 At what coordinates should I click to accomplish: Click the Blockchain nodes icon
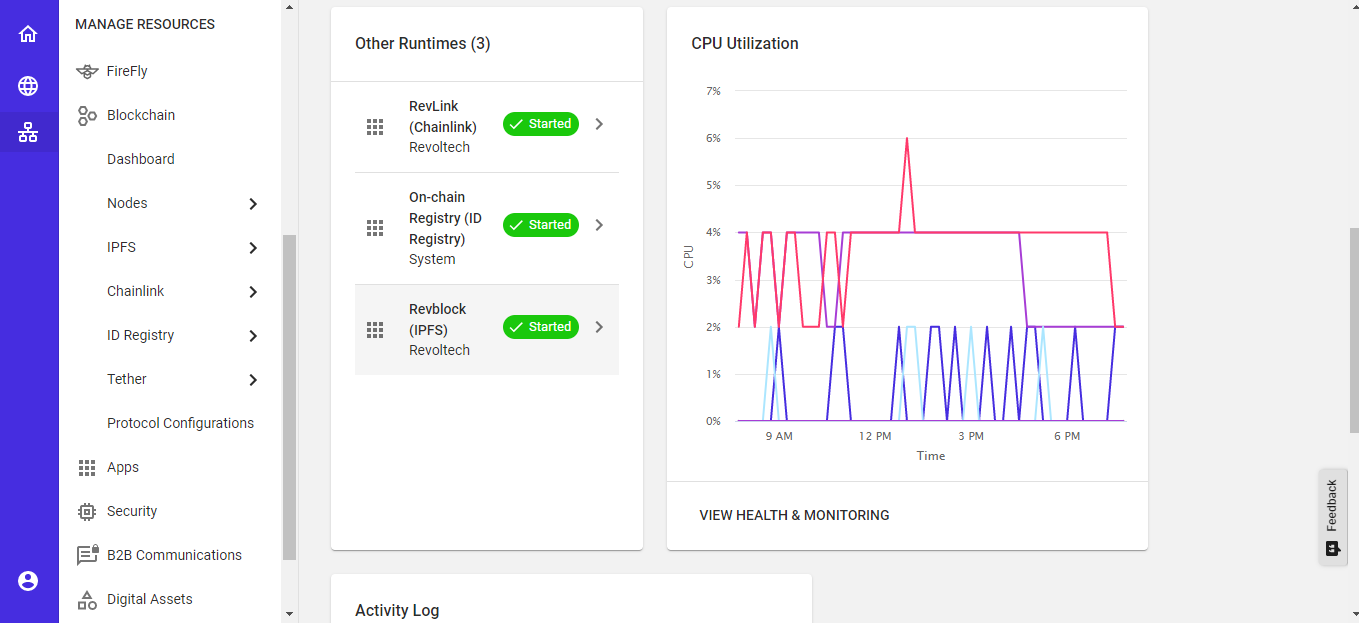[87, 115]
